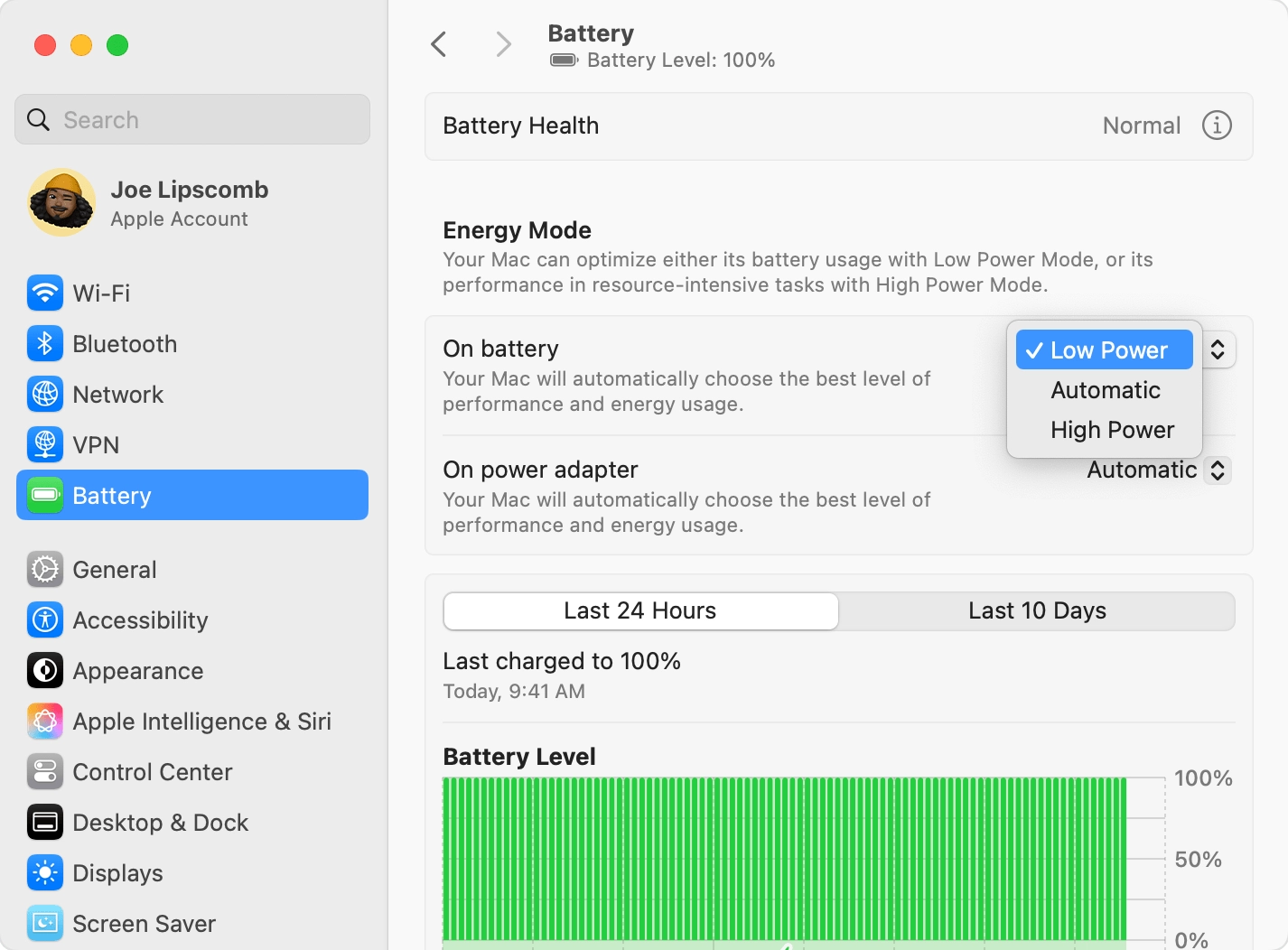Click the VPN sidebar icon
Viewport: 1288px width, 950px height.
click(x=44, y=444)
